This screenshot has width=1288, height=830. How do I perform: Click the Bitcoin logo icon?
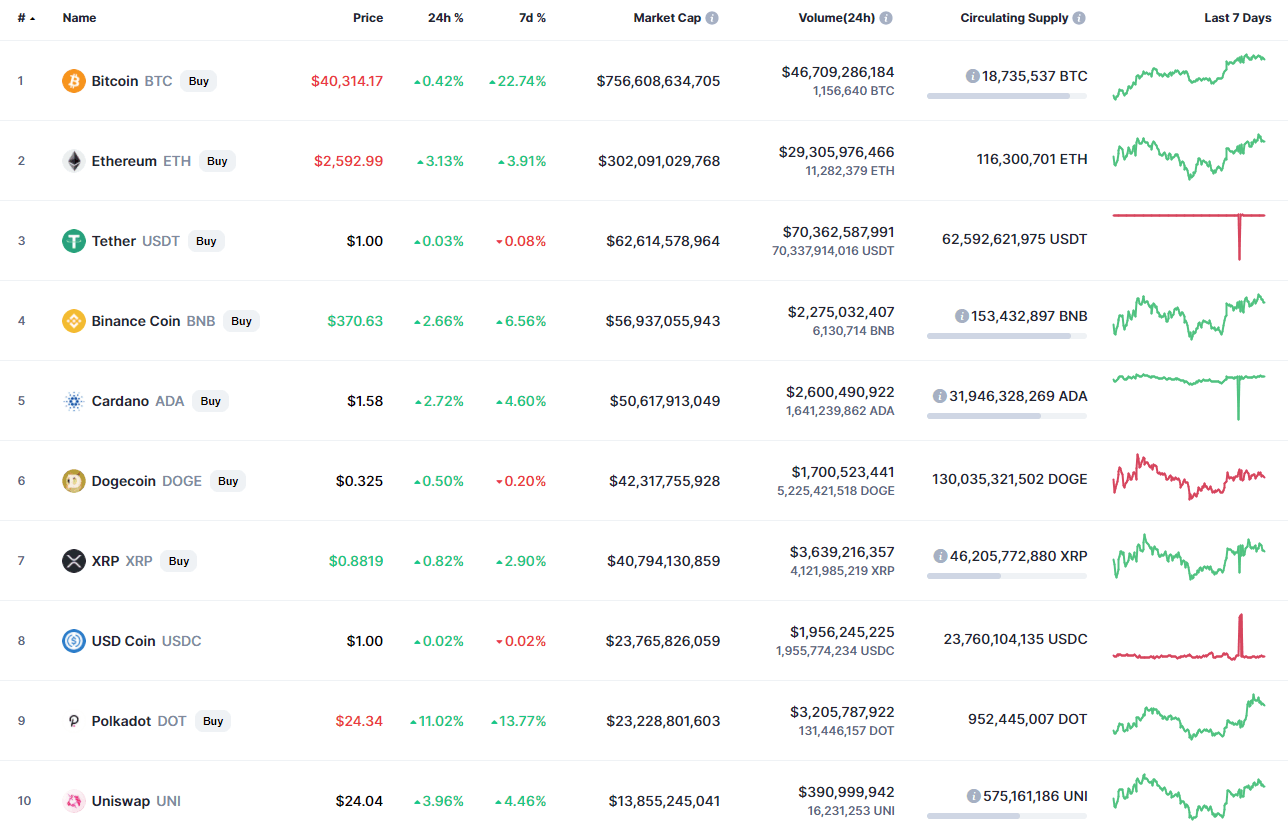pyautogui.click(x=74, y=81)
